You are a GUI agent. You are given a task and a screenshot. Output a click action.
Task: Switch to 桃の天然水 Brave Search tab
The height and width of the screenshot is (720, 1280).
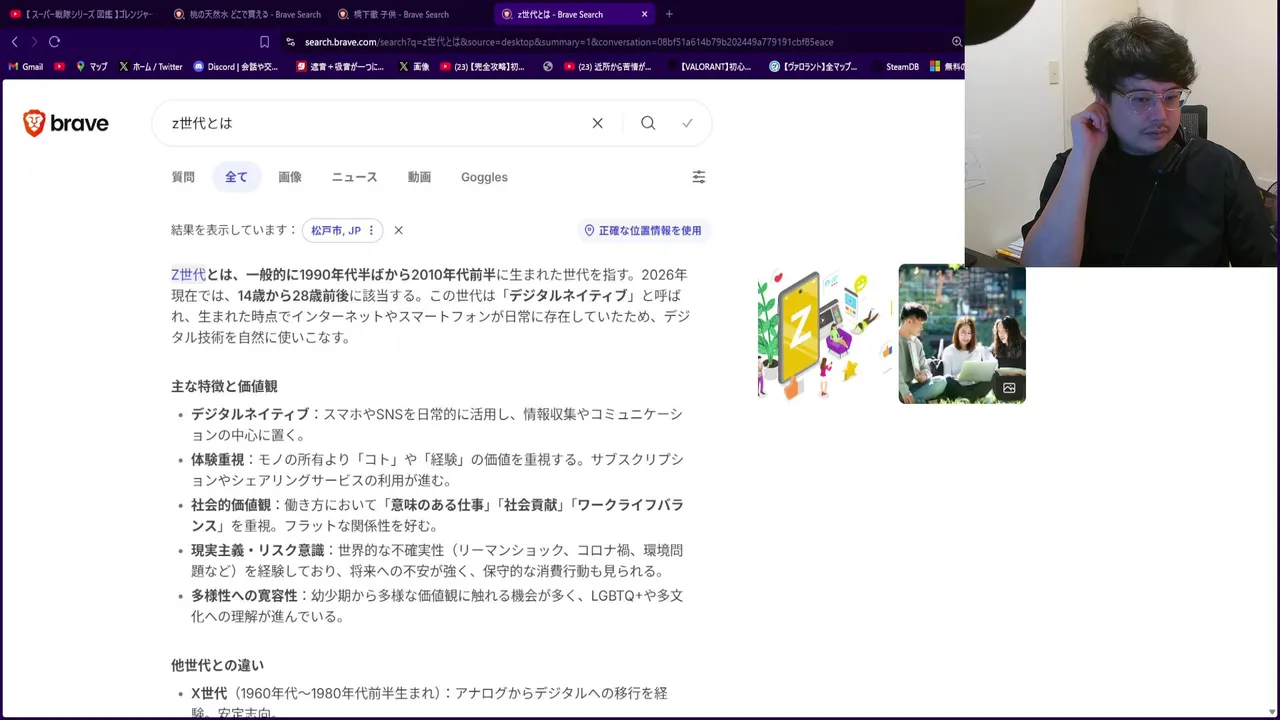(246, 14)
